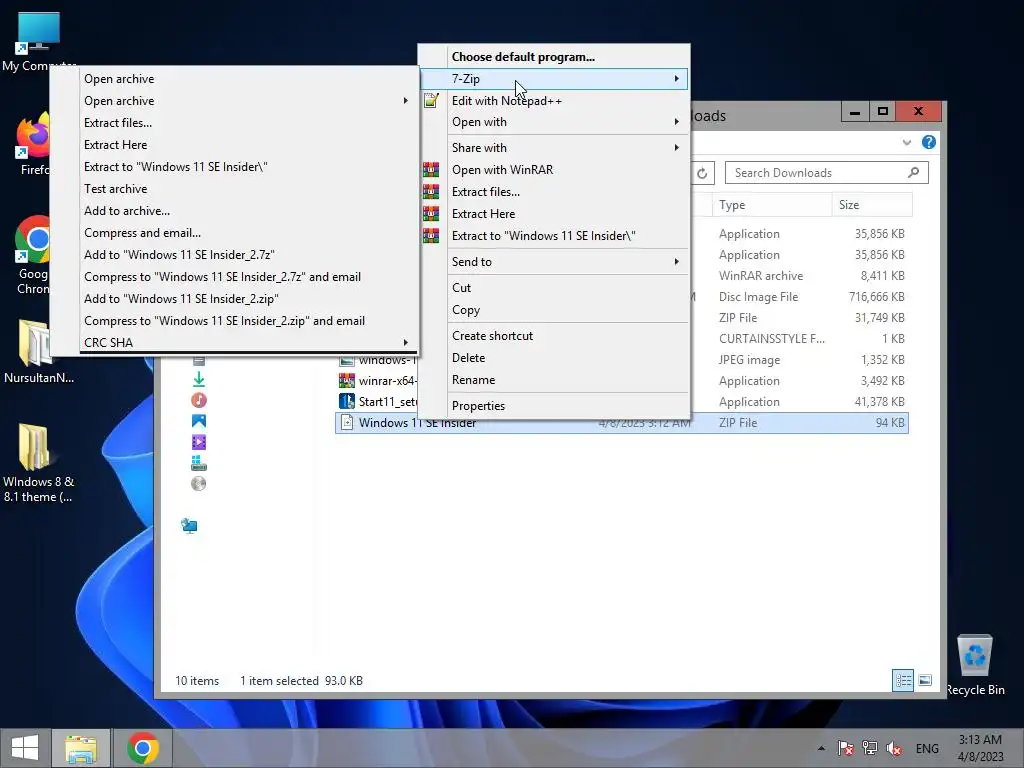The height and width of the screenshot is (768, 1024).
Task: Select the Videos item in navigation pane
Action: [199, 442]
